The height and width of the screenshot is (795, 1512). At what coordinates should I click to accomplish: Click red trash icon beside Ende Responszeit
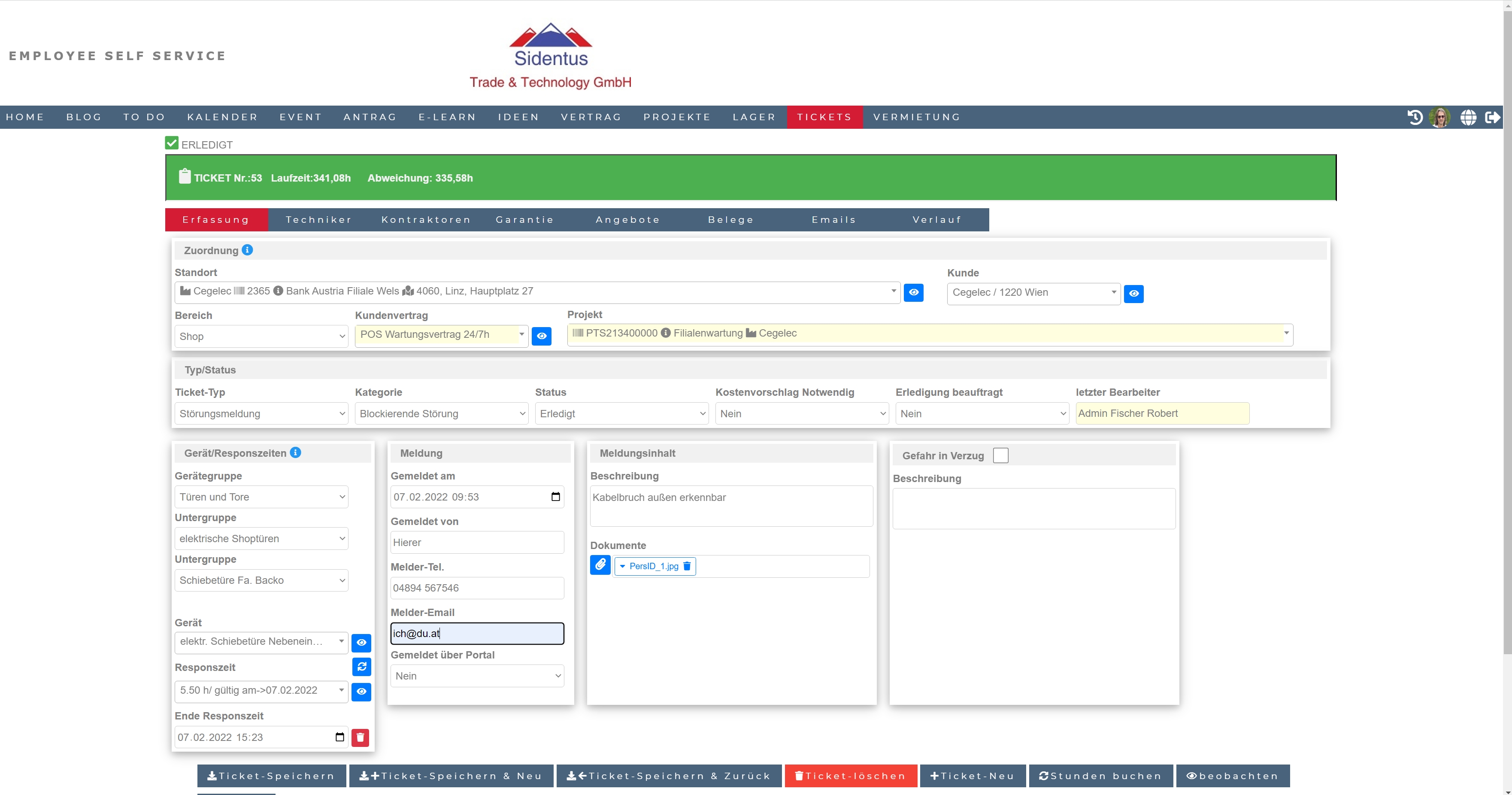coord(361,737)
